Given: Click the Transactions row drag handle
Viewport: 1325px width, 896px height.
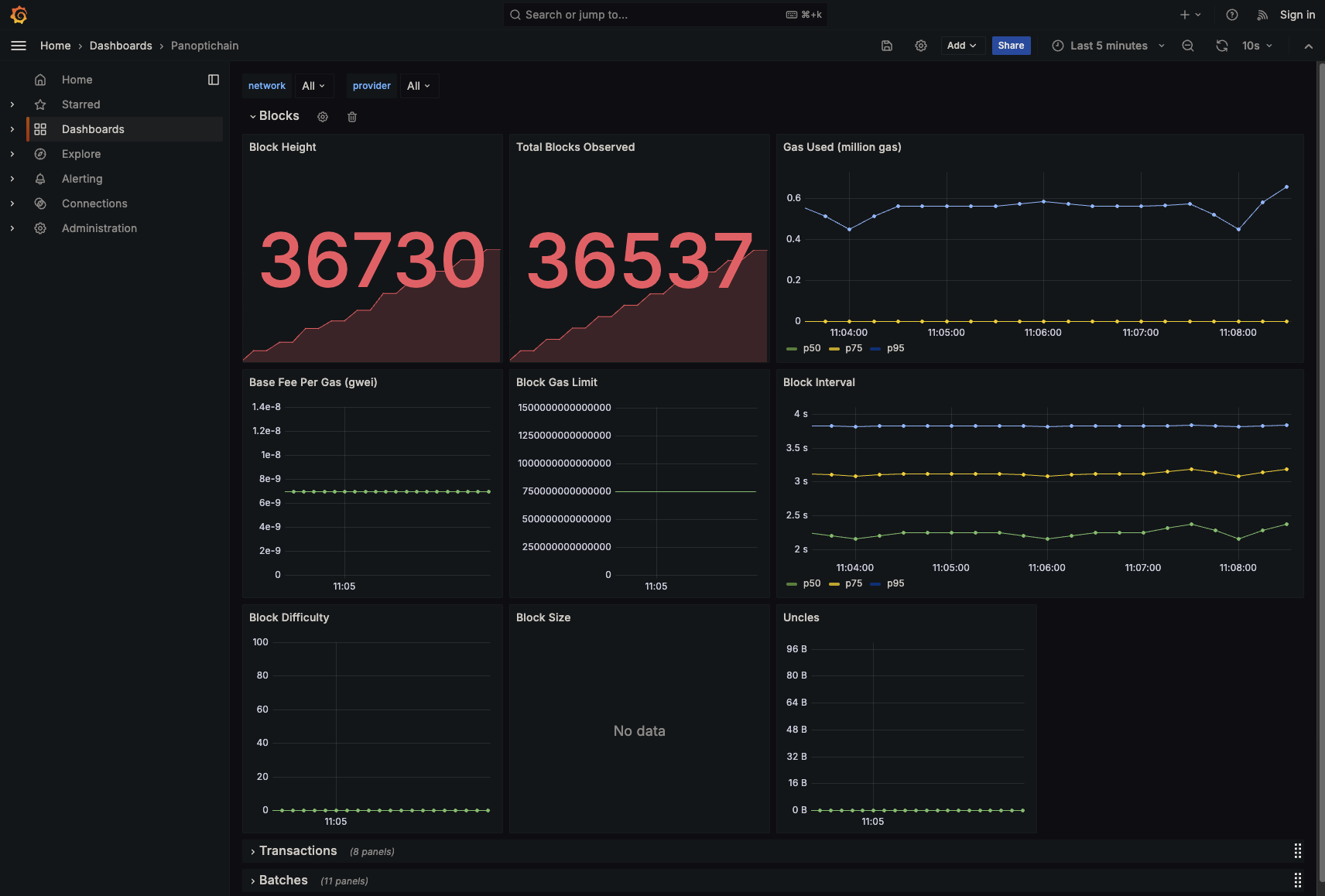Looking at the screenshot, I should 1298,851.
